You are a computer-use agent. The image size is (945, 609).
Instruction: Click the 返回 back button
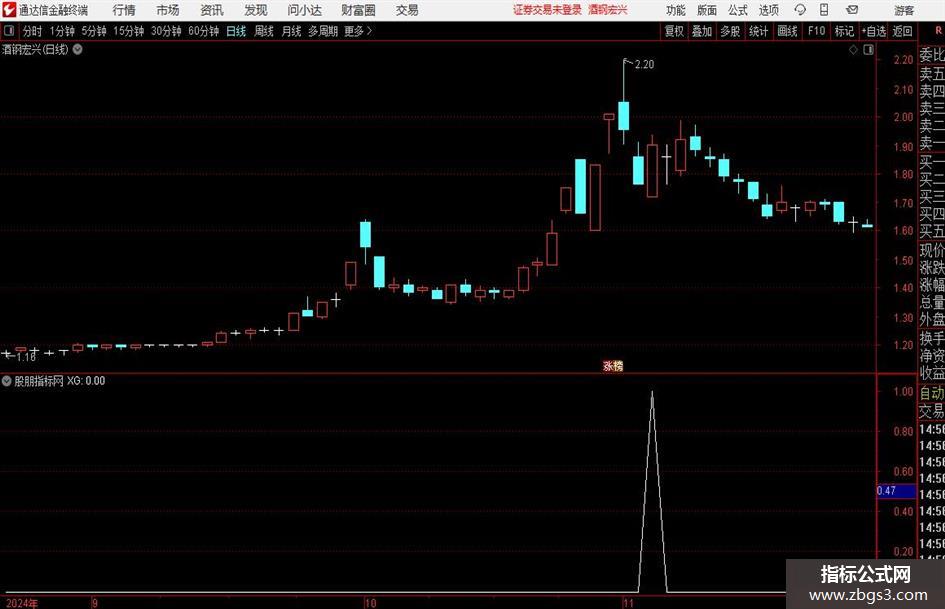pyautogui.click(x=902, y=31)
